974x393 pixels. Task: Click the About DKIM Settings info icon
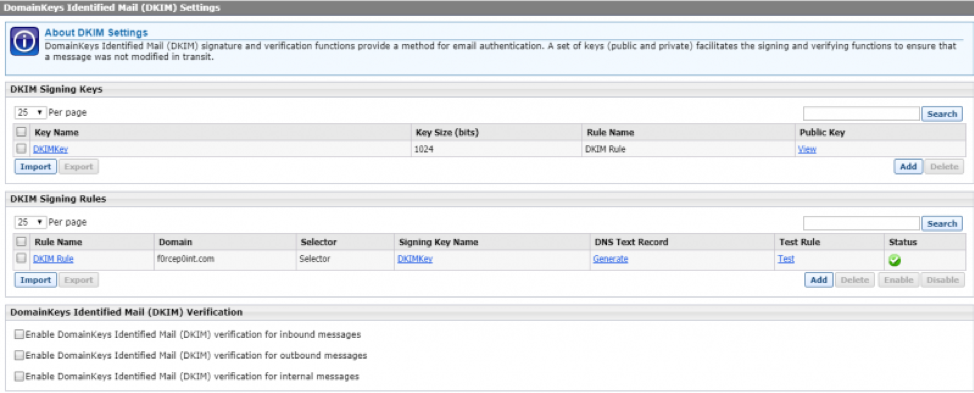(x=25, y=42)
